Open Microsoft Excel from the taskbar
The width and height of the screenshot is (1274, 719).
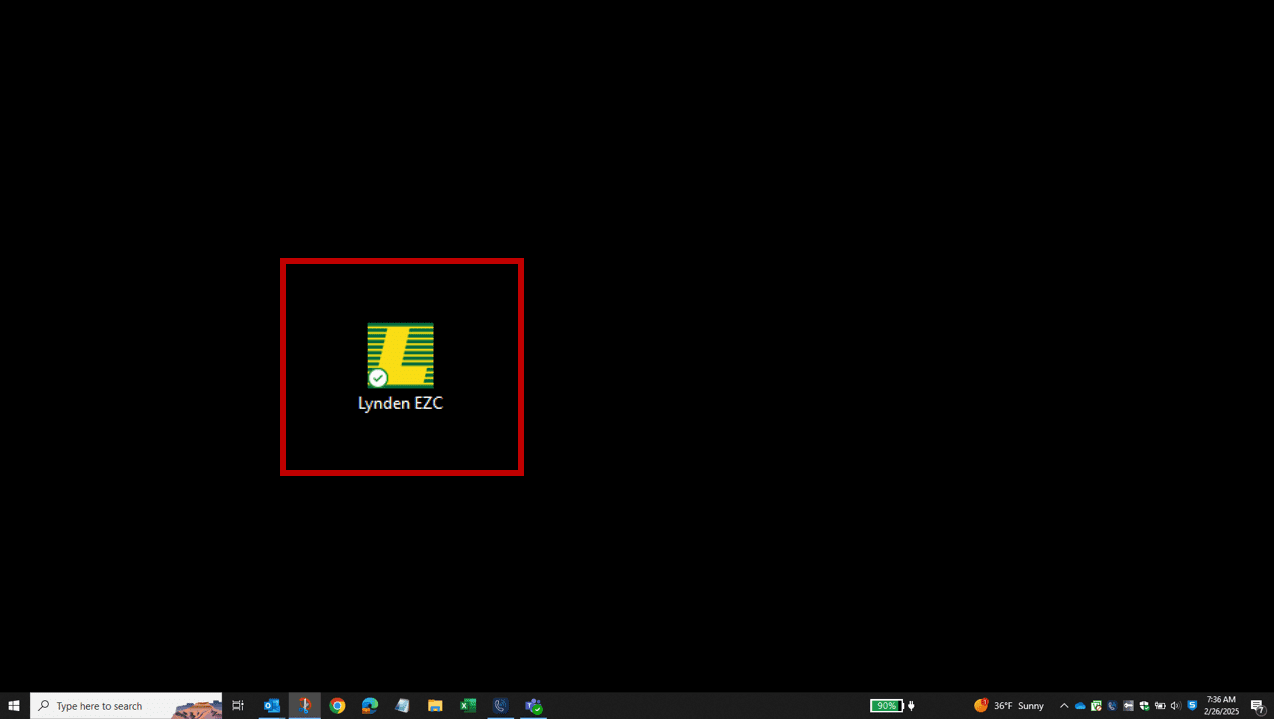tap(468, 705)
